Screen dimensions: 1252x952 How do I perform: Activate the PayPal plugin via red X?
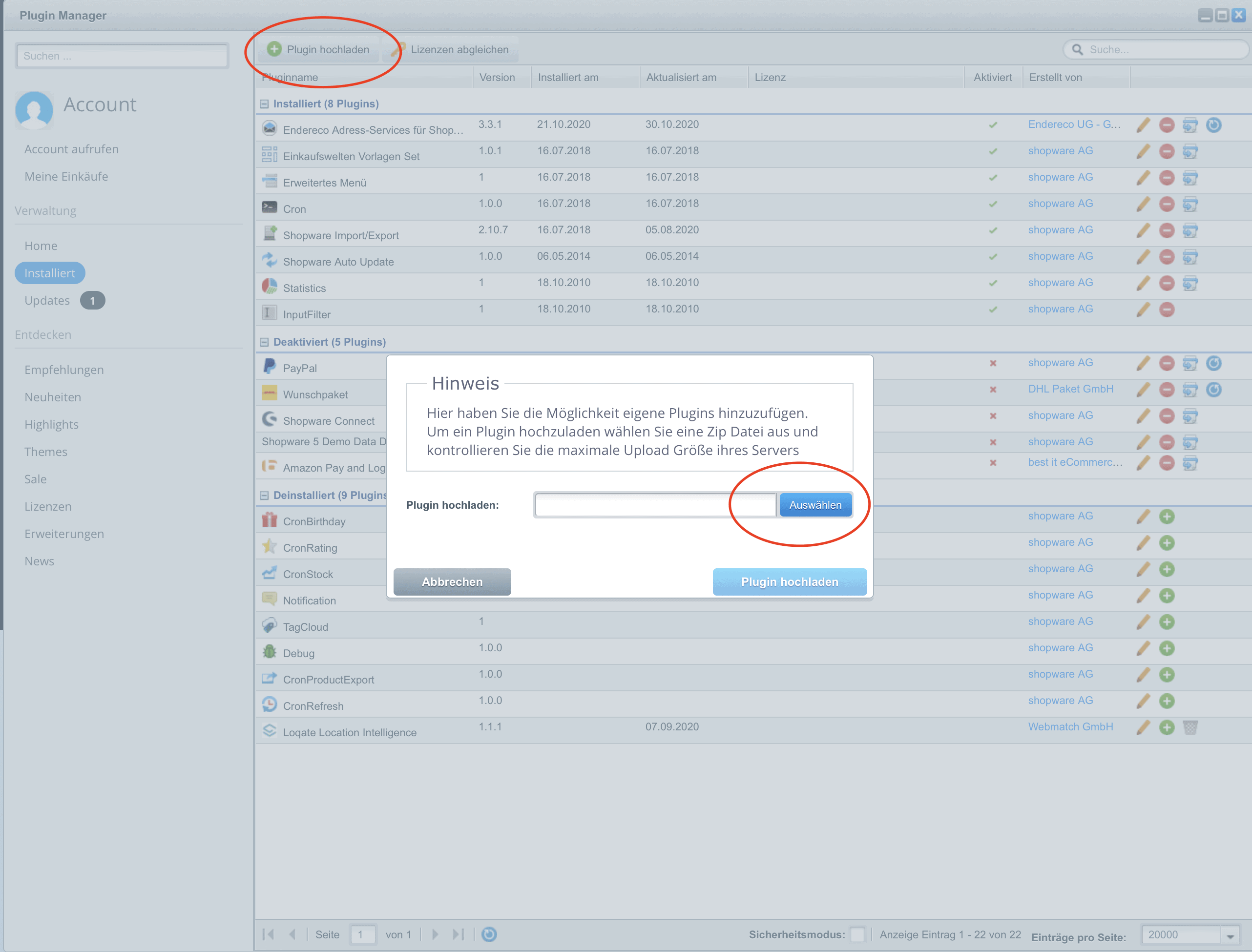click(x=993, y=363)
